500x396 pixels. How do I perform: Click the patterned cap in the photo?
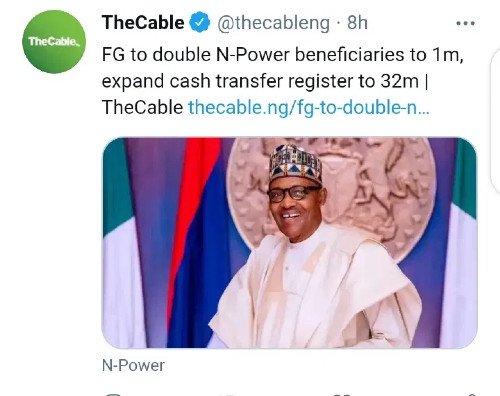(x=295, y=163)
